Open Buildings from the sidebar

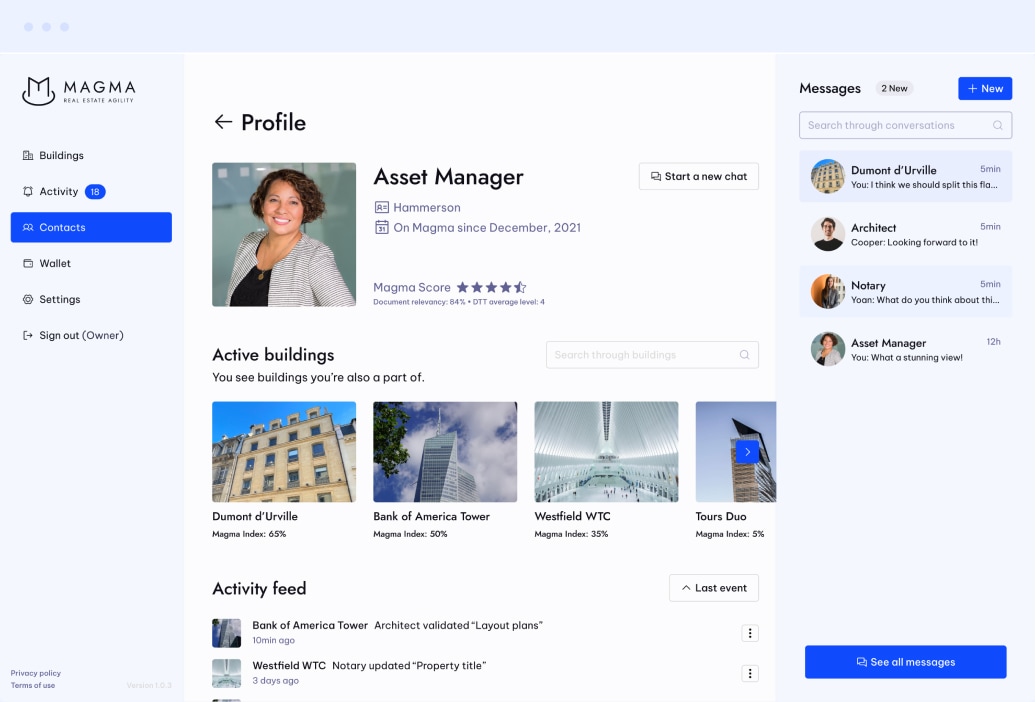click(x=60, y=155)
